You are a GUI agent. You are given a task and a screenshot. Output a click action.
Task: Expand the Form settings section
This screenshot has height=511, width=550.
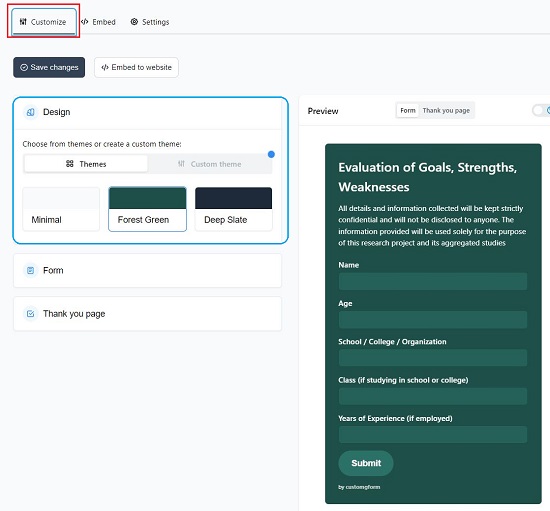pyautogui.click(x=147, y=270)
